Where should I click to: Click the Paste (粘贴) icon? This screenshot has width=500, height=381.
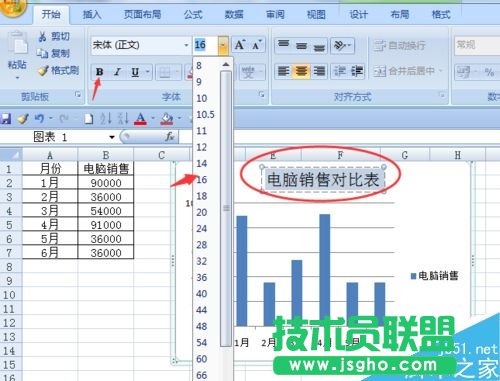17,43
